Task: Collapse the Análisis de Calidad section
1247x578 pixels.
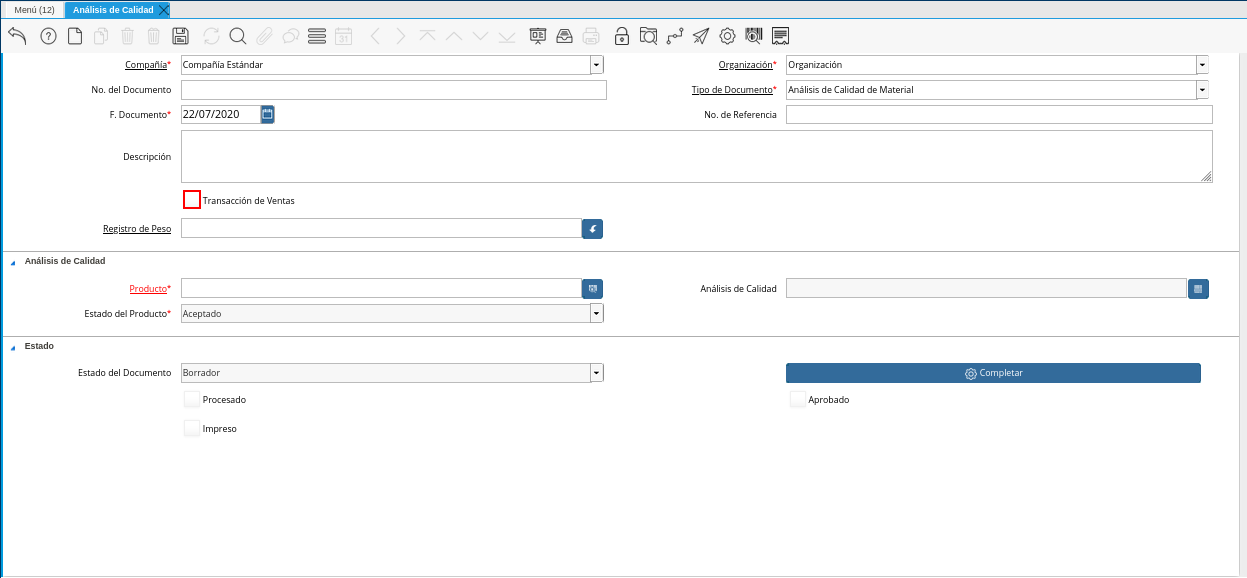Action: [x=13, y=262]
